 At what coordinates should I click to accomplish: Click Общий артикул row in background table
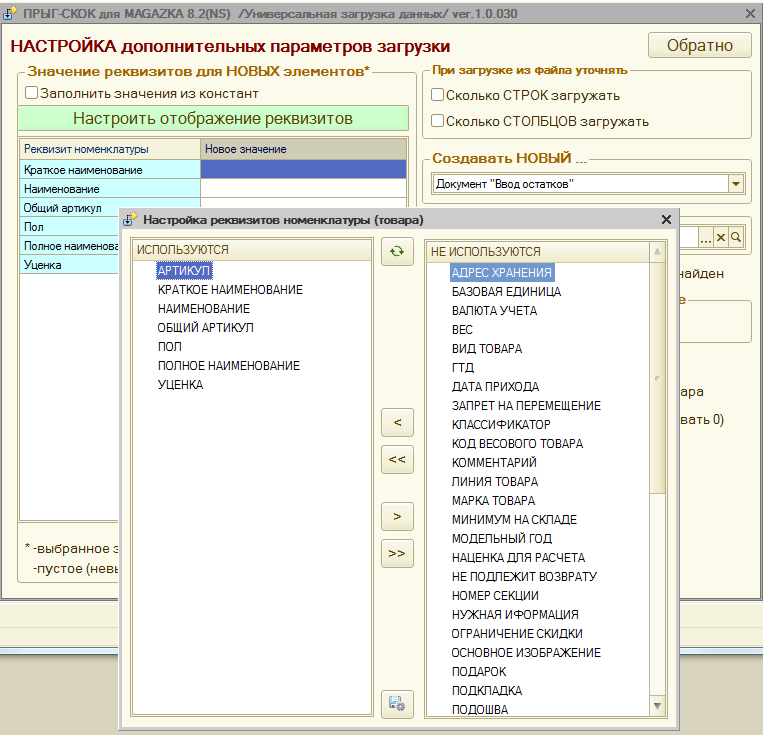110,207
